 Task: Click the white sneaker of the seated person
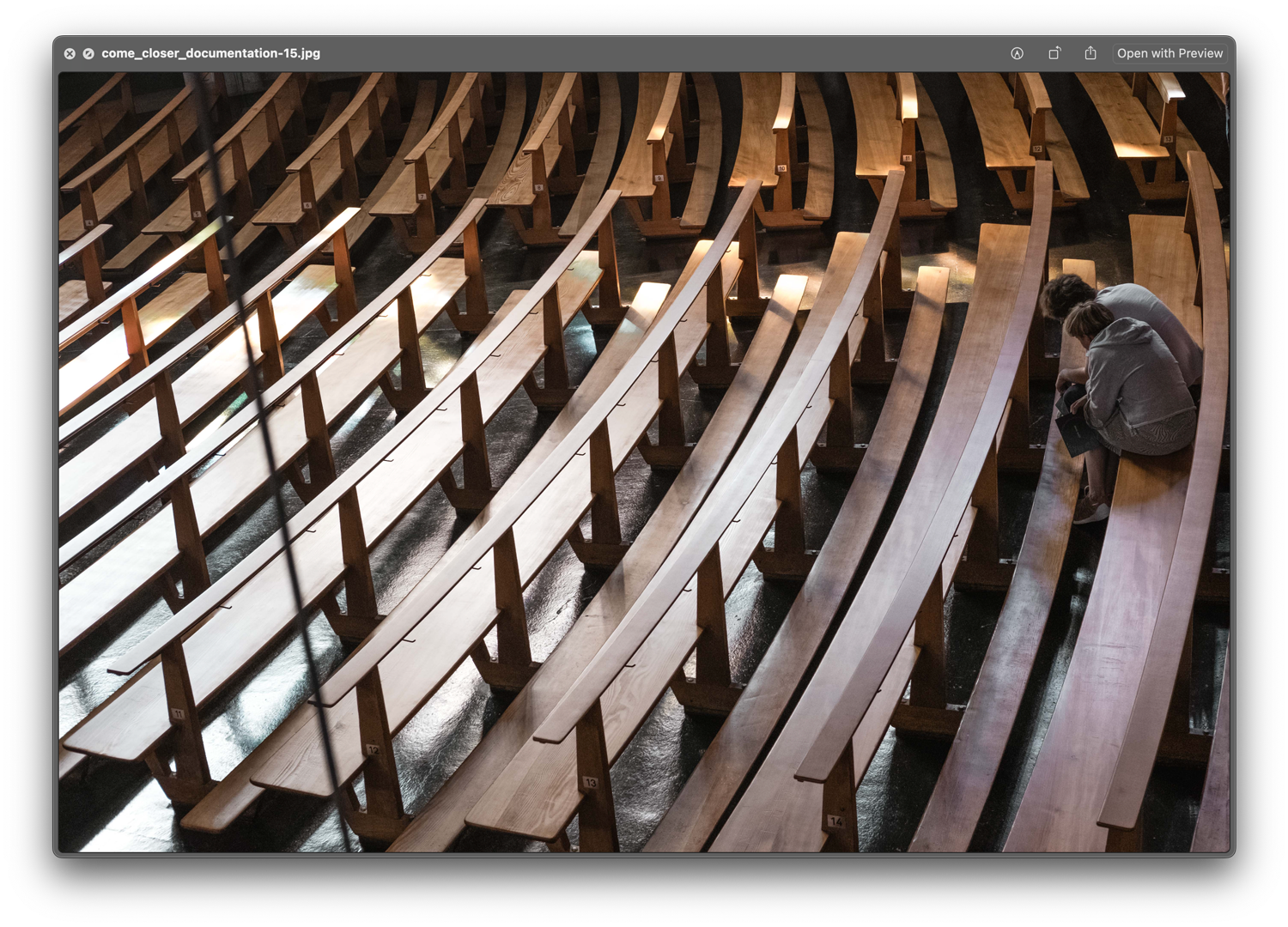1091,512
